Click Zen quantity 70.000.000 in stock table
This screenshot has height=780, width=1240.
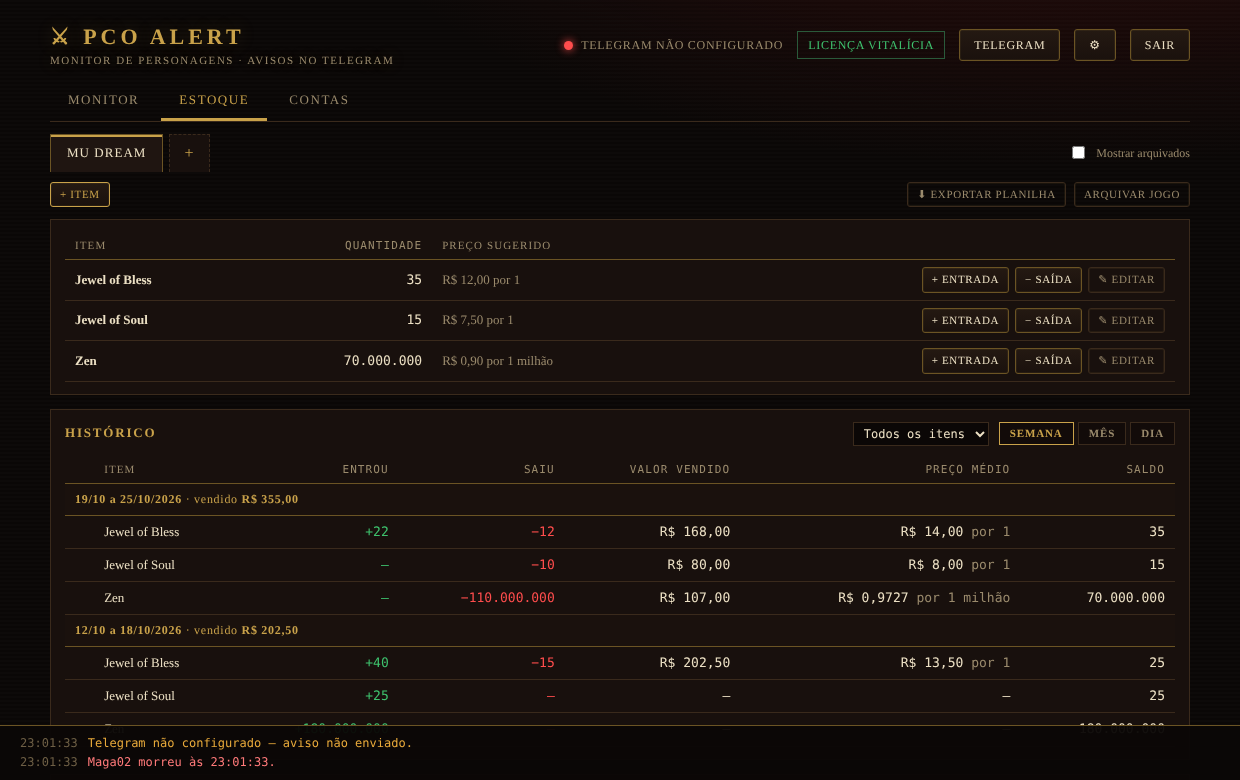click(x=383, y=361)
